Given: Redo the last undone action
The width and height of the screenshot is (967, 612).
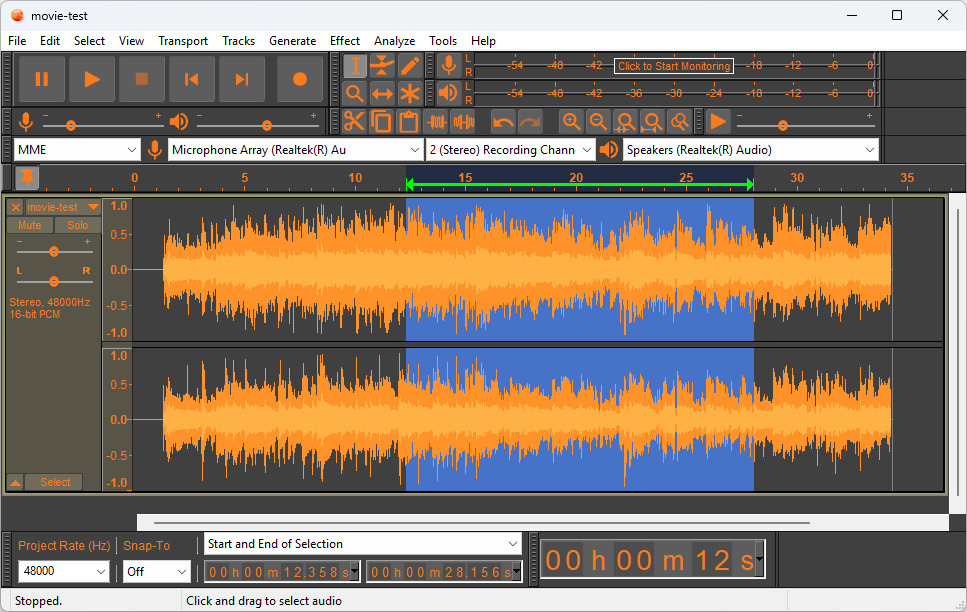Looking at the screenshot, I should 530,122.
